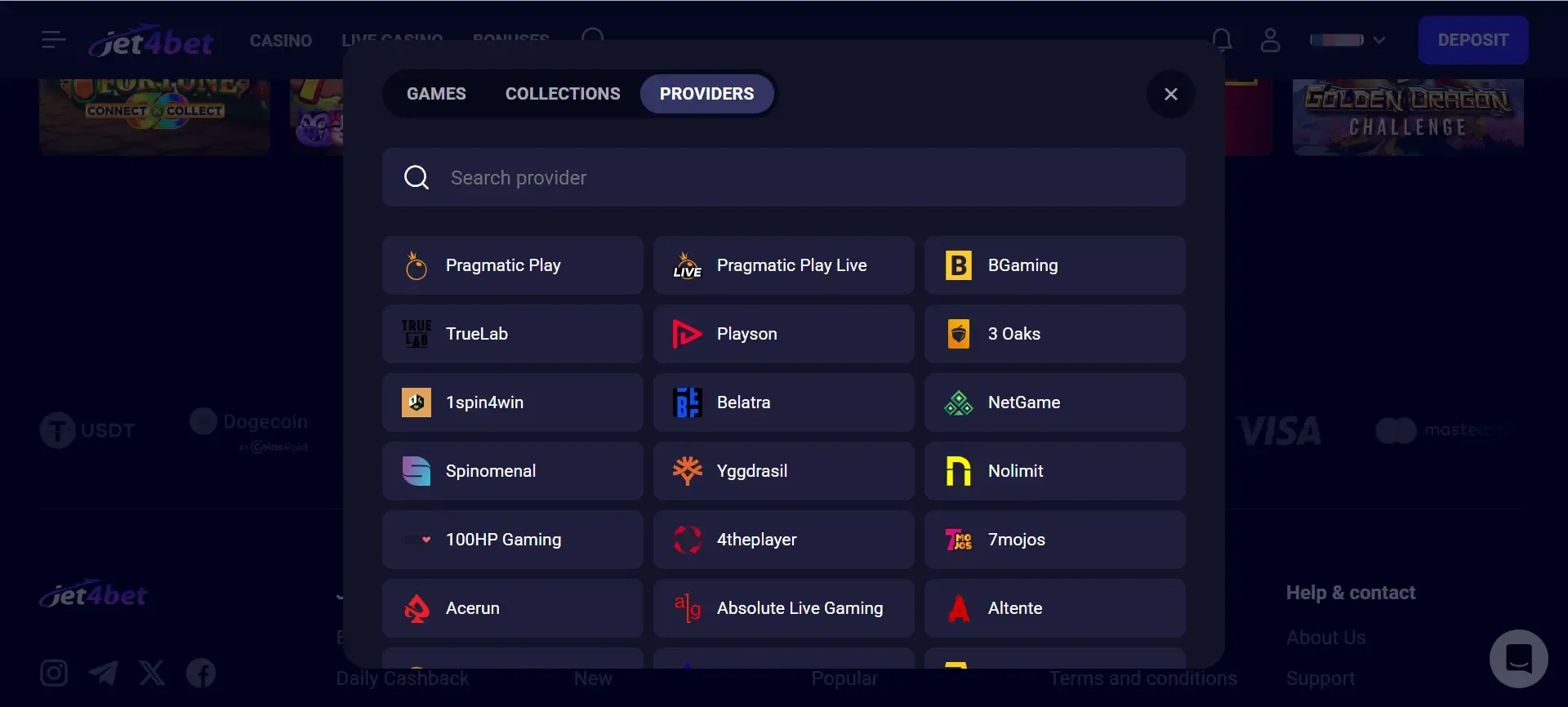Click the footer jet4bet logo
Viewport: 1568px width, 707px height.
pyautogui.click(x=93, y=594)
